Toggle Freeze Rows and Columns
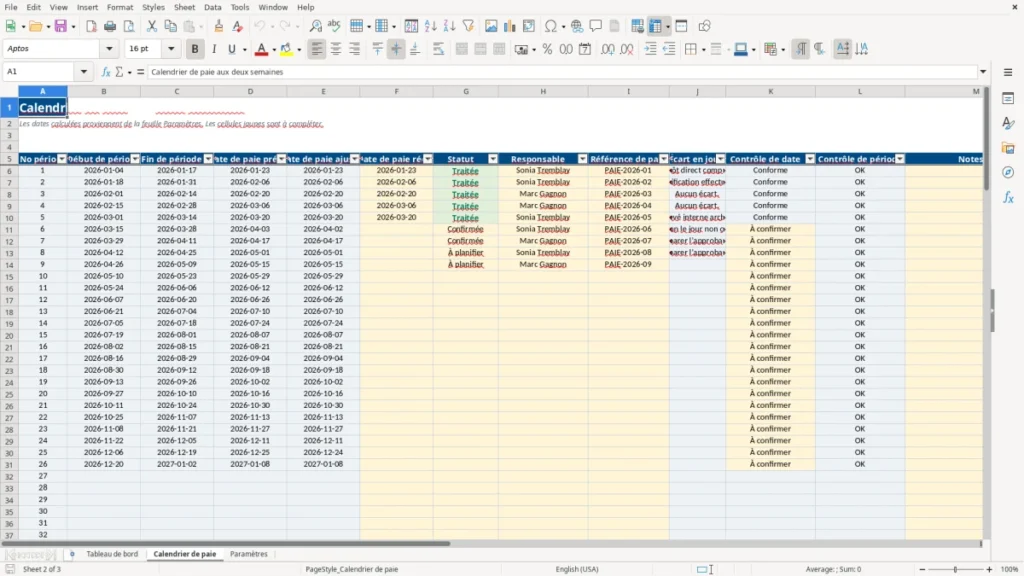Screen dimensions: 1024x576 655,26
